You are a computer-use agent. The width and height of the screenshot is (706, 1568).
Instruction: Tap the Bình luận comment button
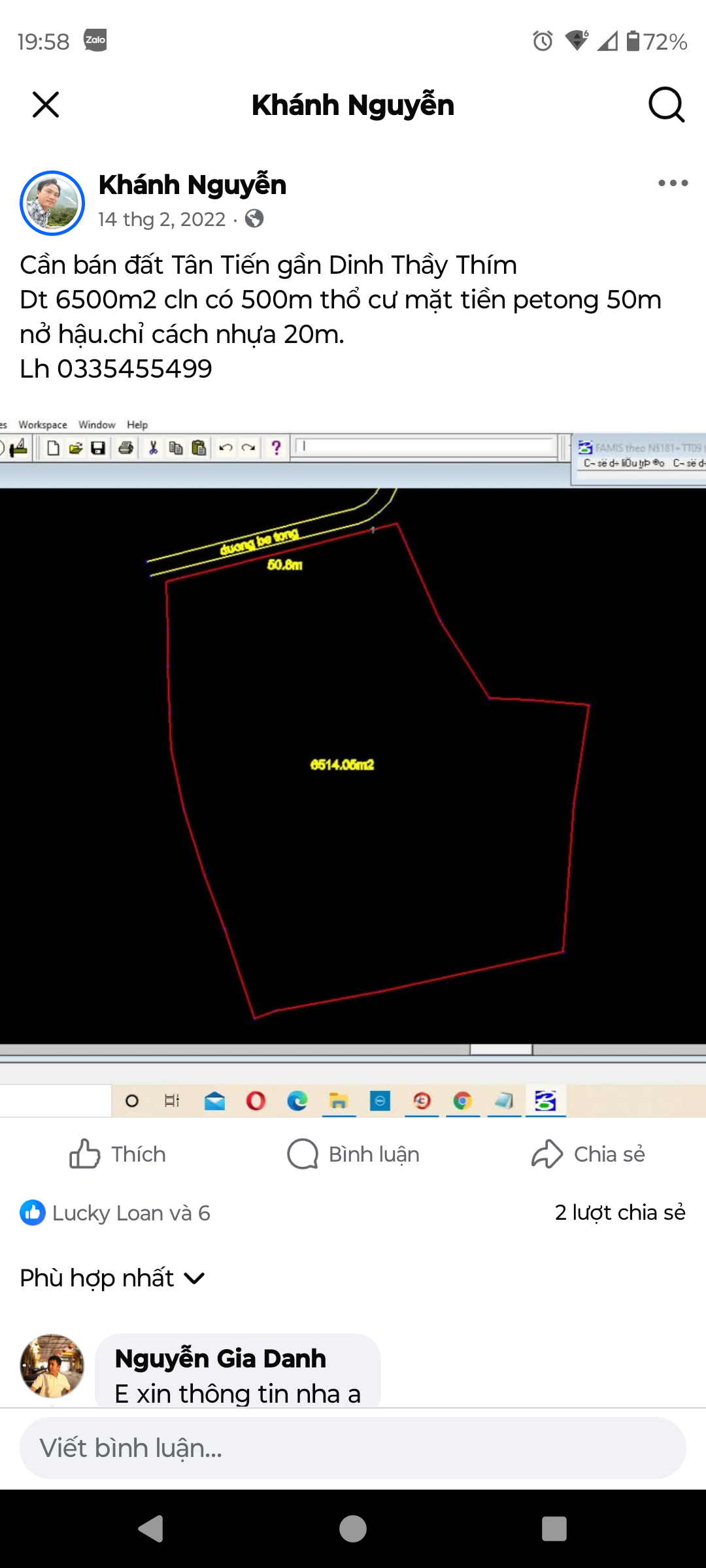coord(353,1154)
